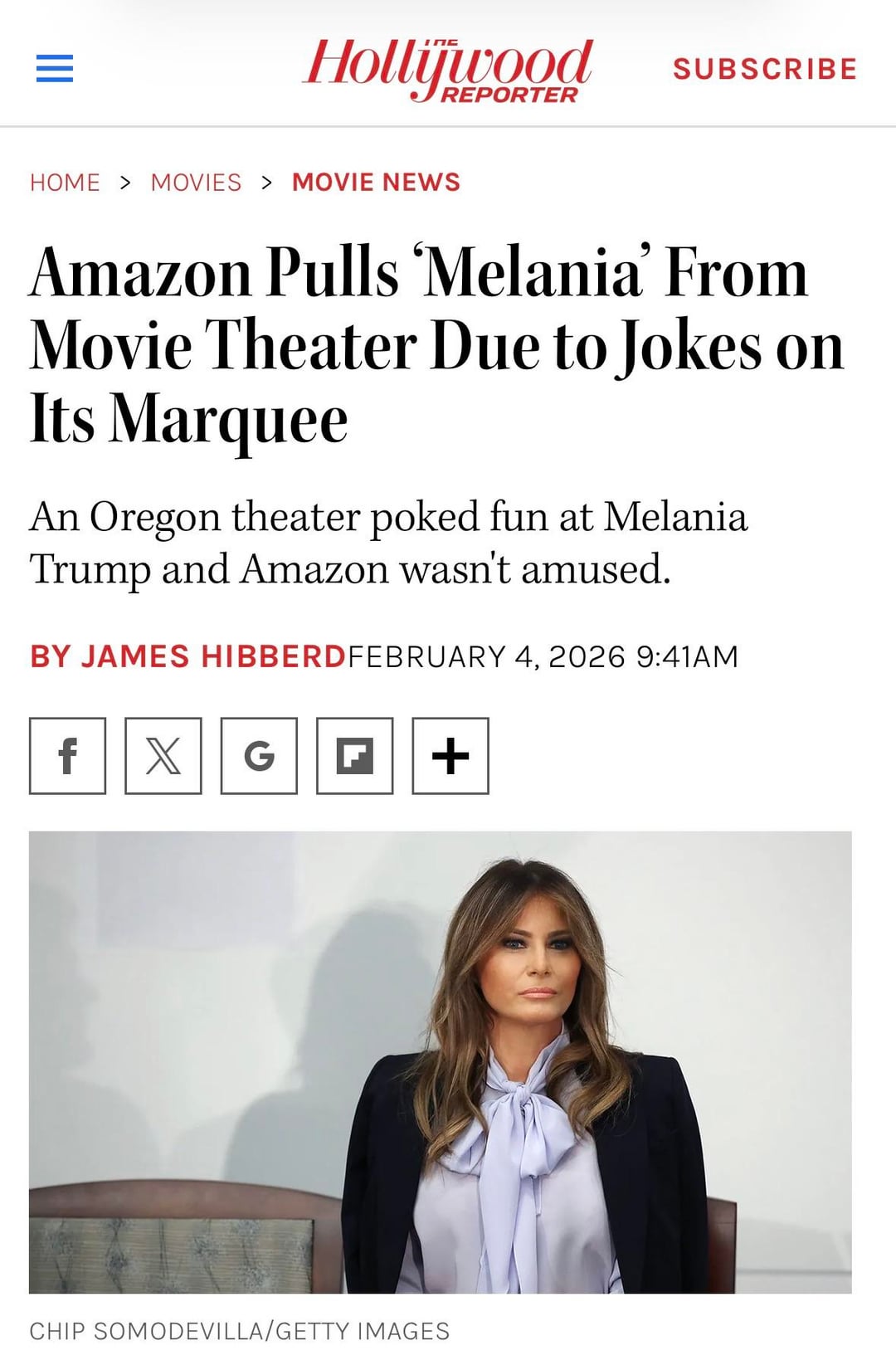Click the chevron after Movies breadcrumb
The width and height of the screenshot is (896, 1360).
click(266, 183)
